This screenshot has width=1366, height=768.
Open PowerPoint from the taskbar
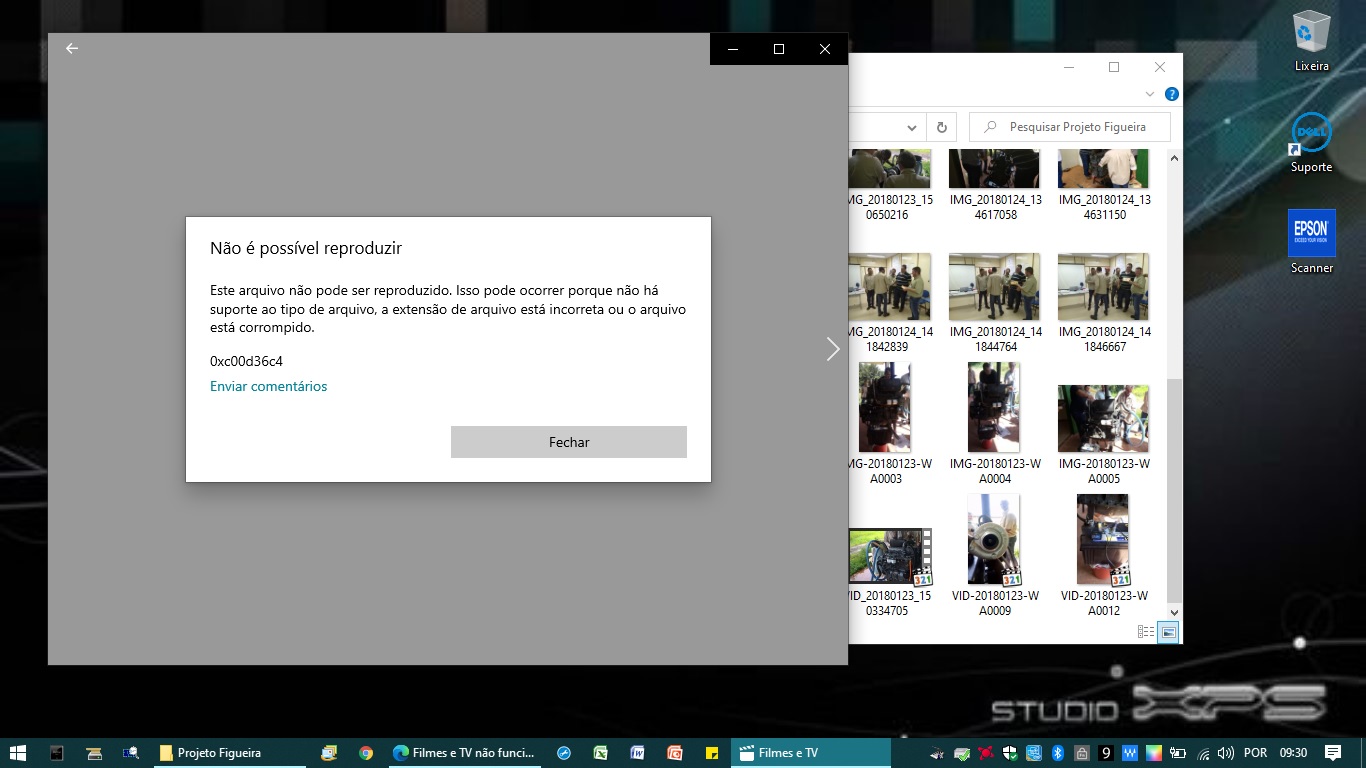pyautogui.click(x=675, y=753)
